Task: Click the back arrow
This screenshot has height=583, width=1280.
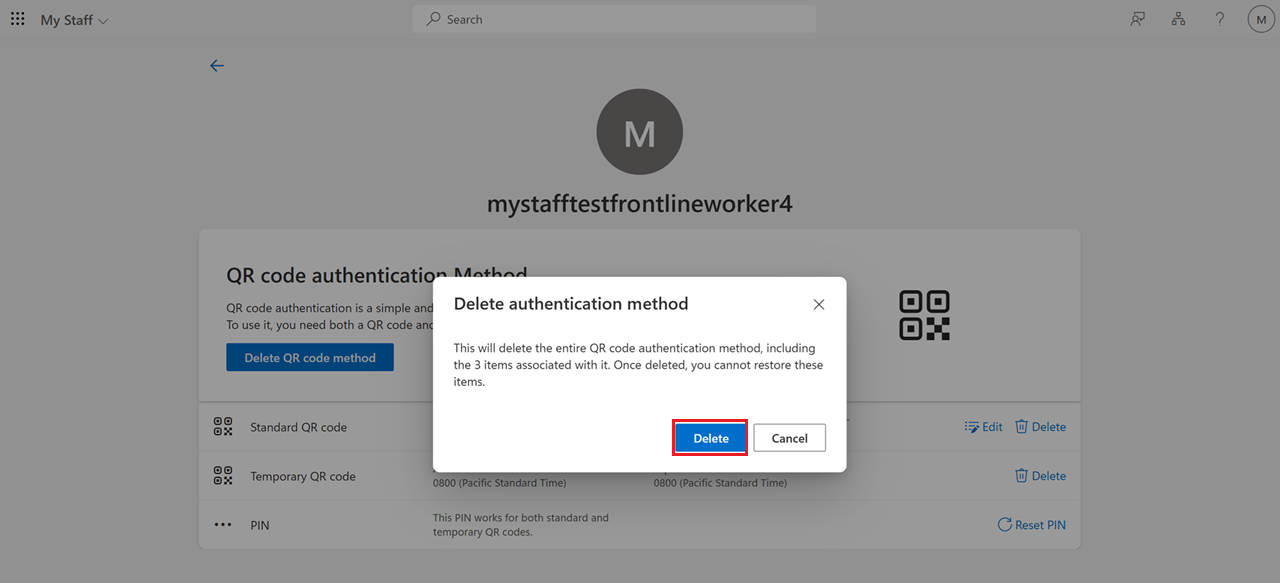Action: 217,65
